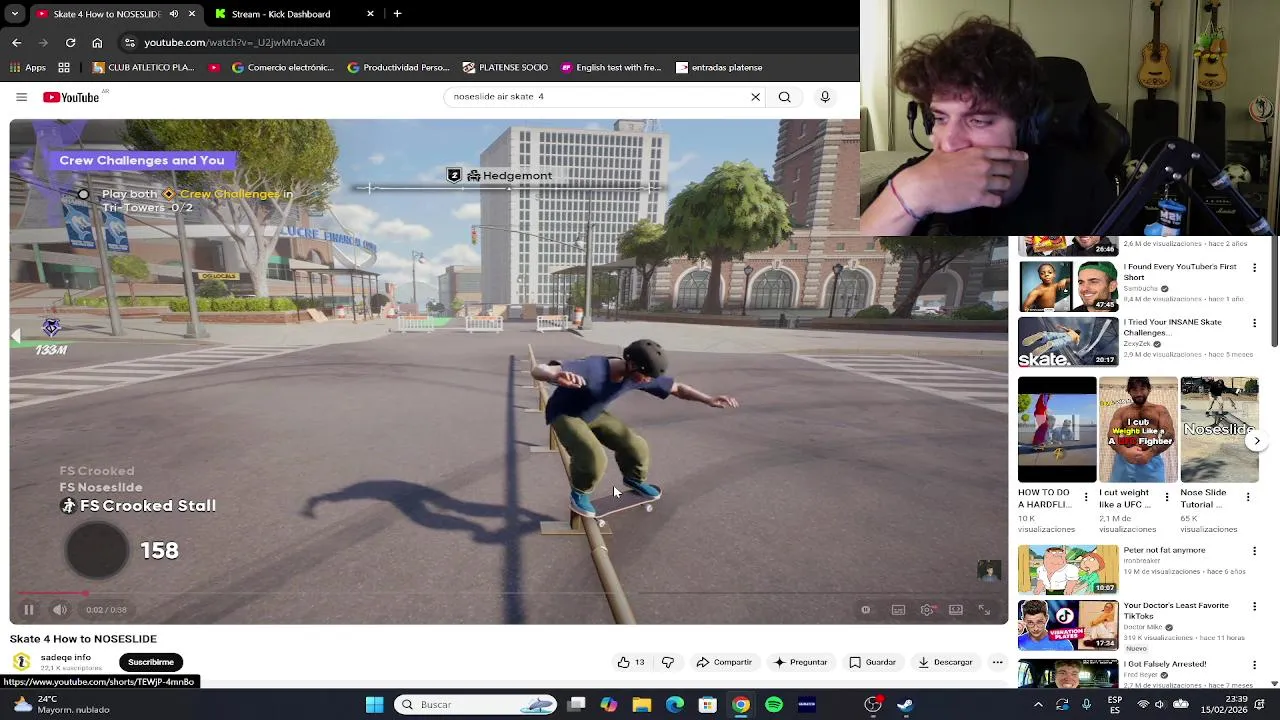
Task: Dislike the video
Action: pyautogui.click(x=668, y=662)
